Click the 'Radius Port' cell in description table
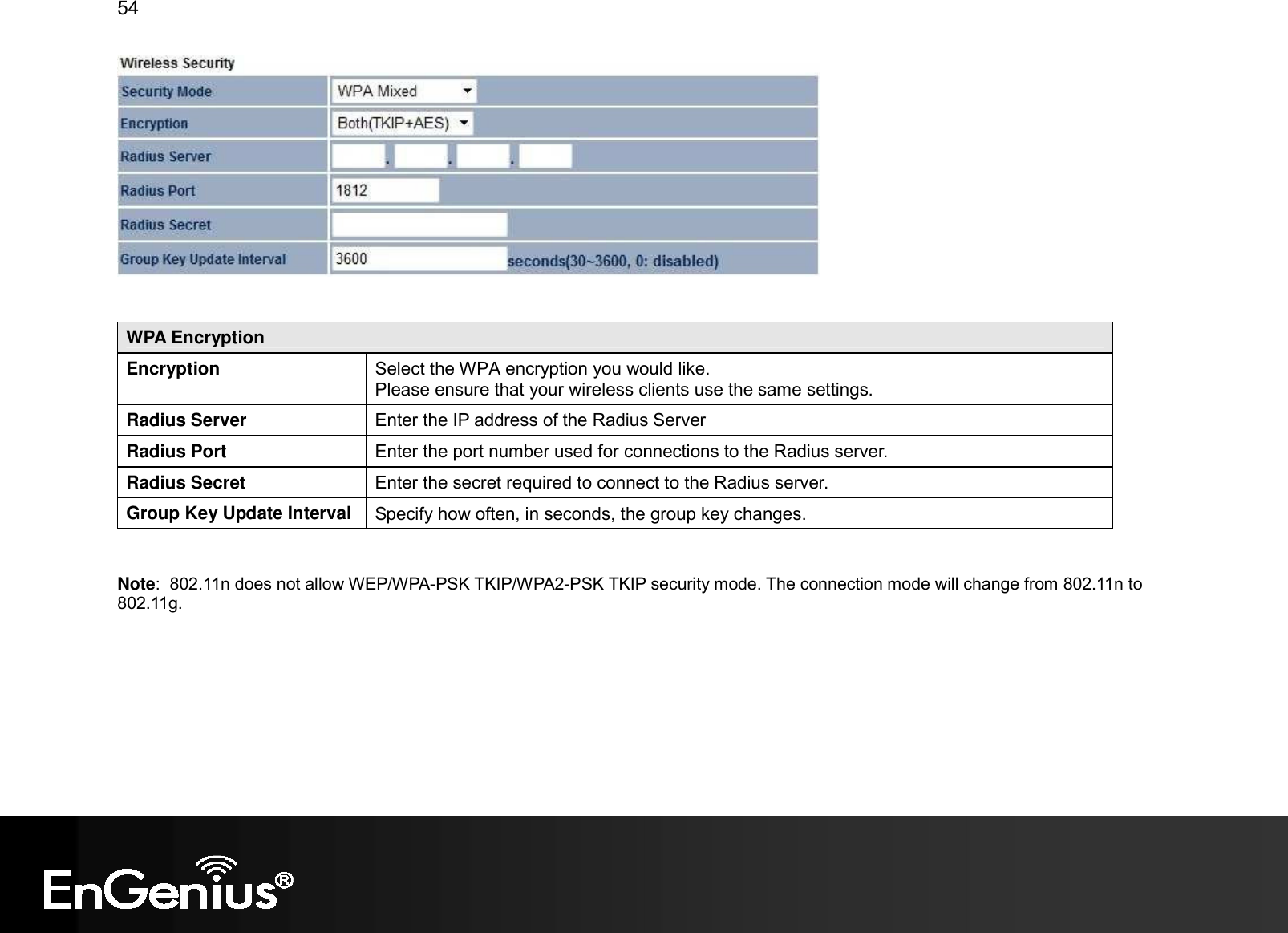This screenshot has height=933, width=1288. point(242,452)
